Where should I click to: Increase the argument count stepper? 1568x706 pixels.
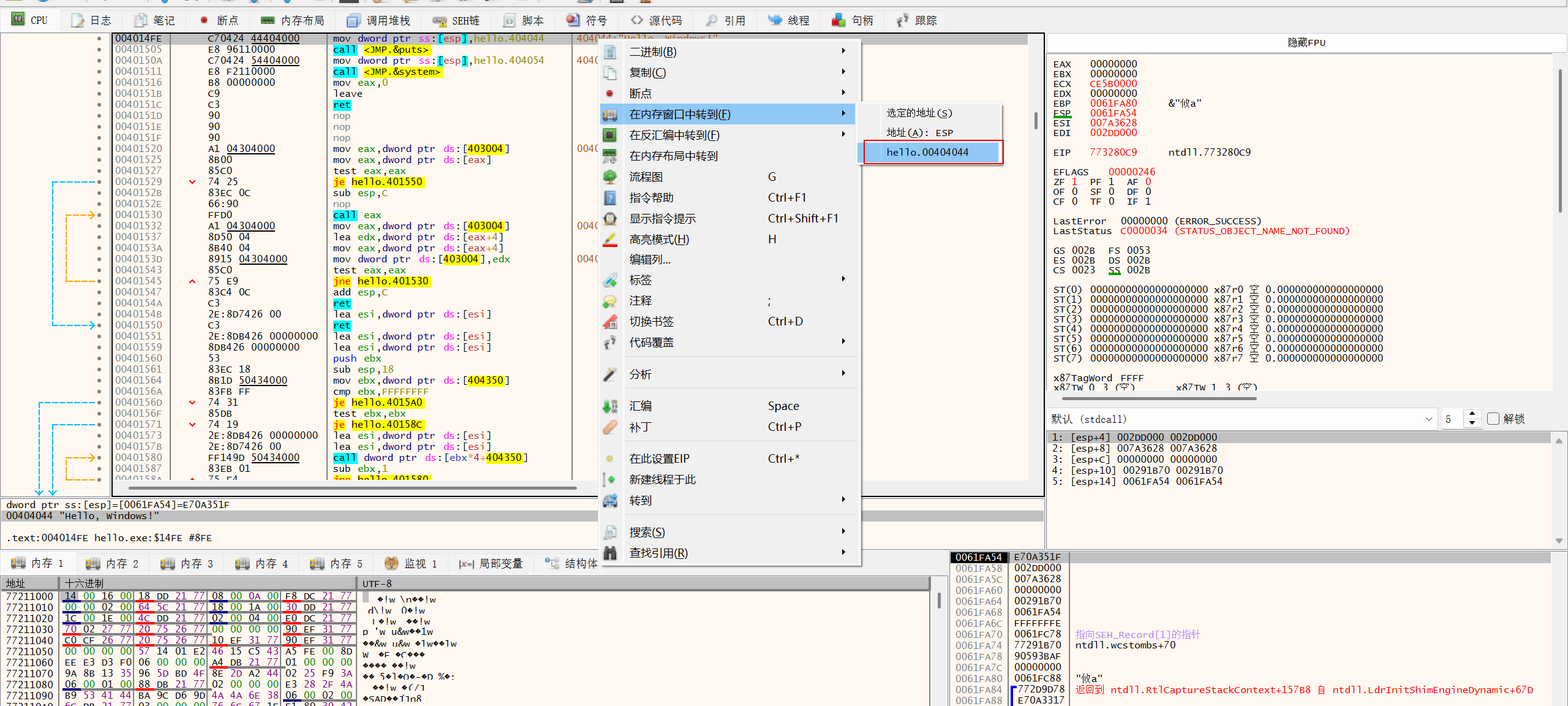click(x=1472, y=414)
